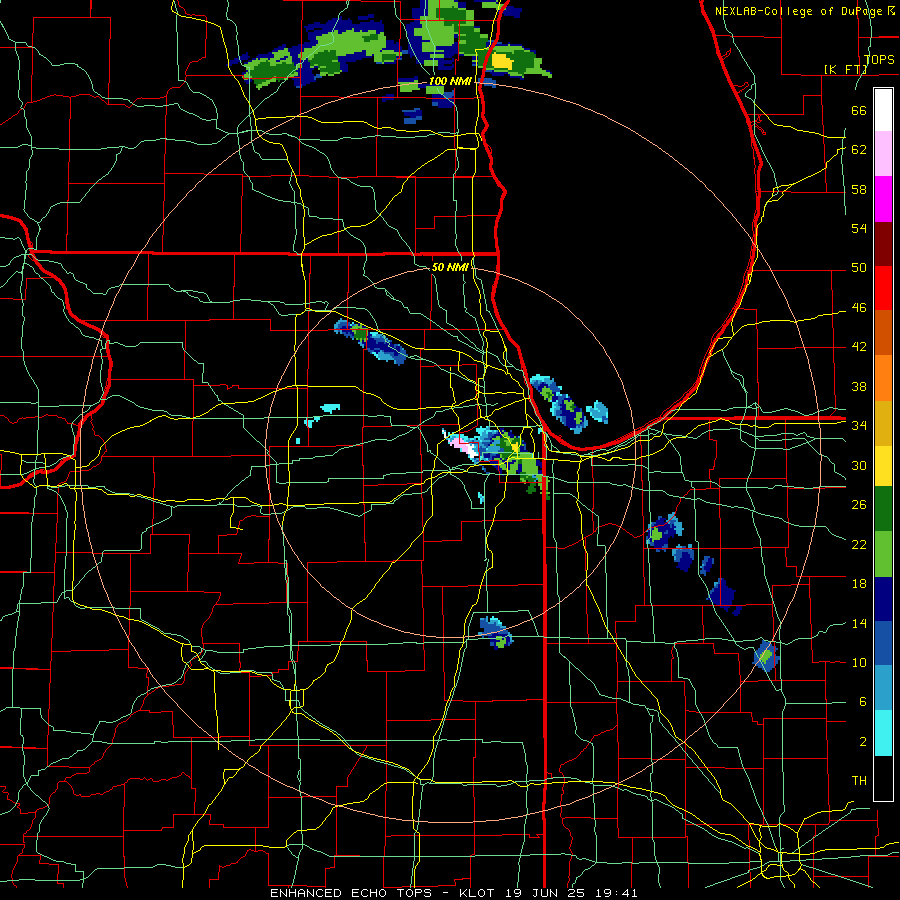Click the "38" legend value
Image resolution: width=900 pixels, height=900 pixels.
coord(859,386)
